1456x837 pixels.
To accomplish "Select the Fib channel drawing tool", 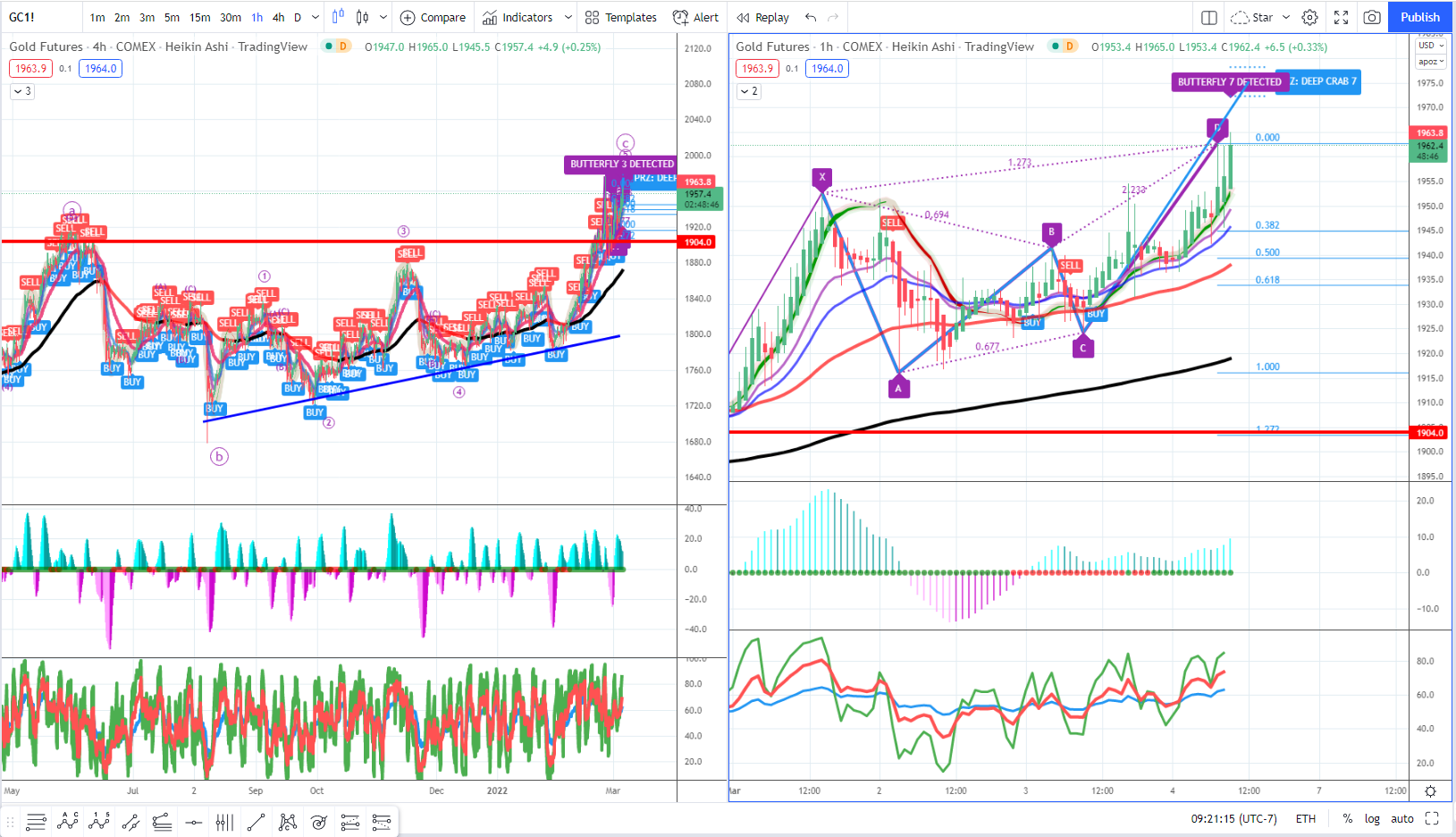I will coord(350,822).
